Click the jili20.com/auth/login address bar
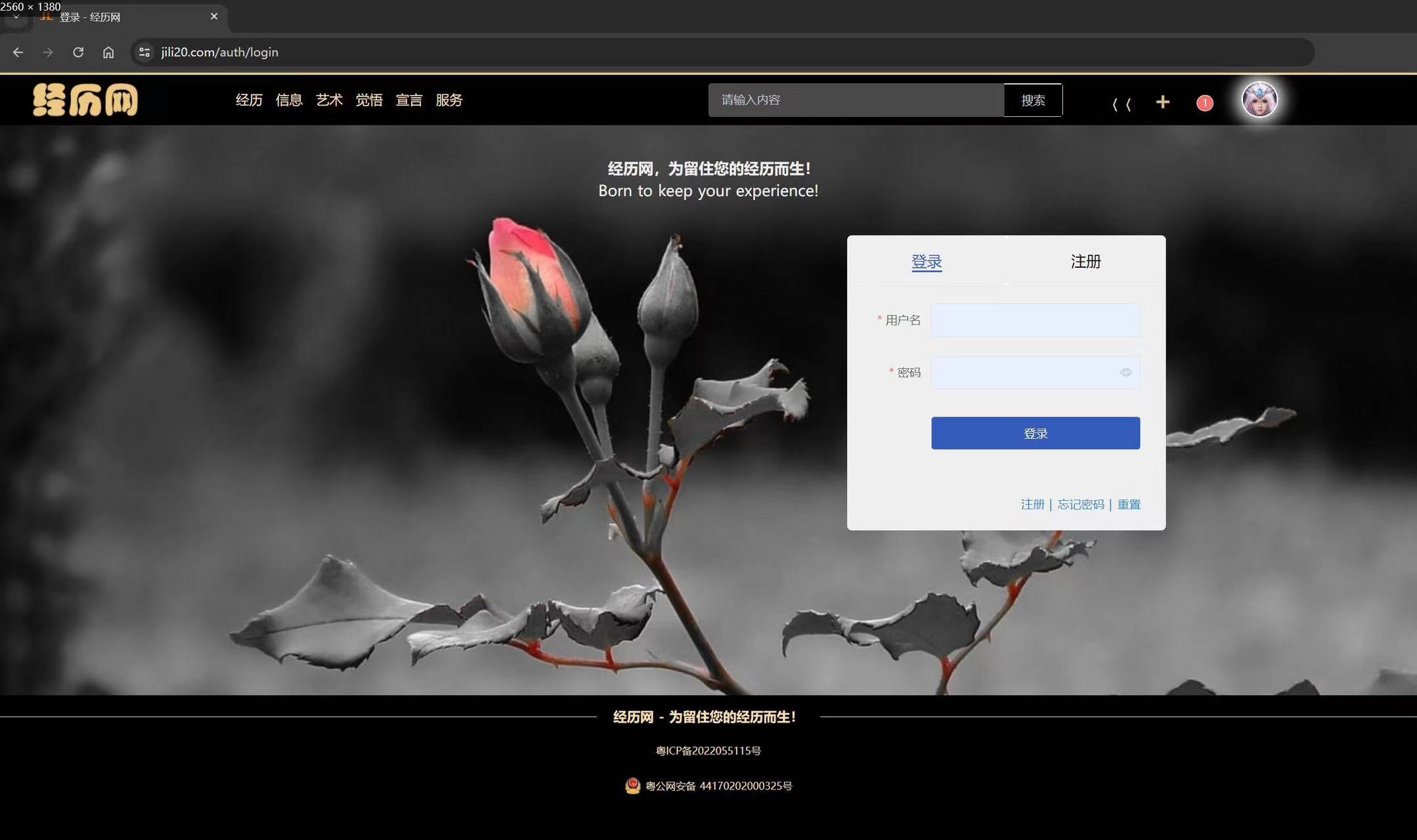Image resolution: width=1417 pixels, height=840 pixels. (x=722, y=52)
